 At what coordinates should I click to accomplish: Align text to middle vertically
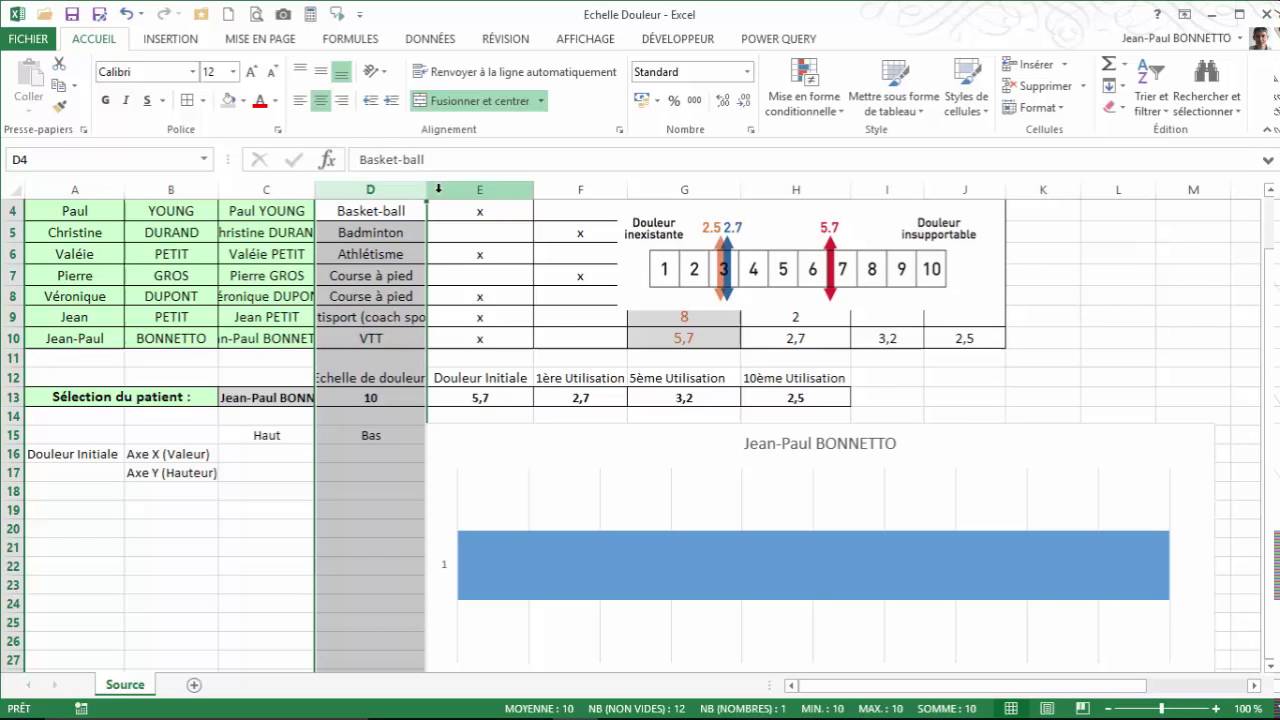320,72
